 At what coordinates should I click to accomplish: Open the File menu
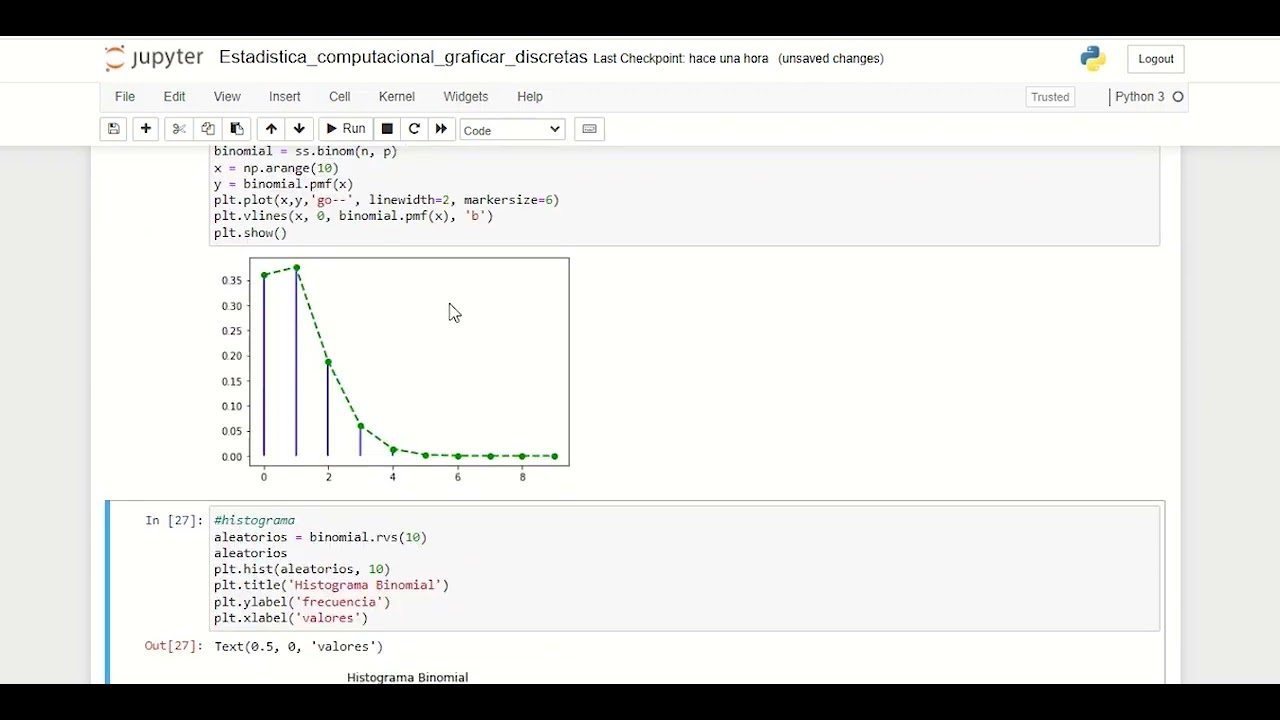[125, 97]
